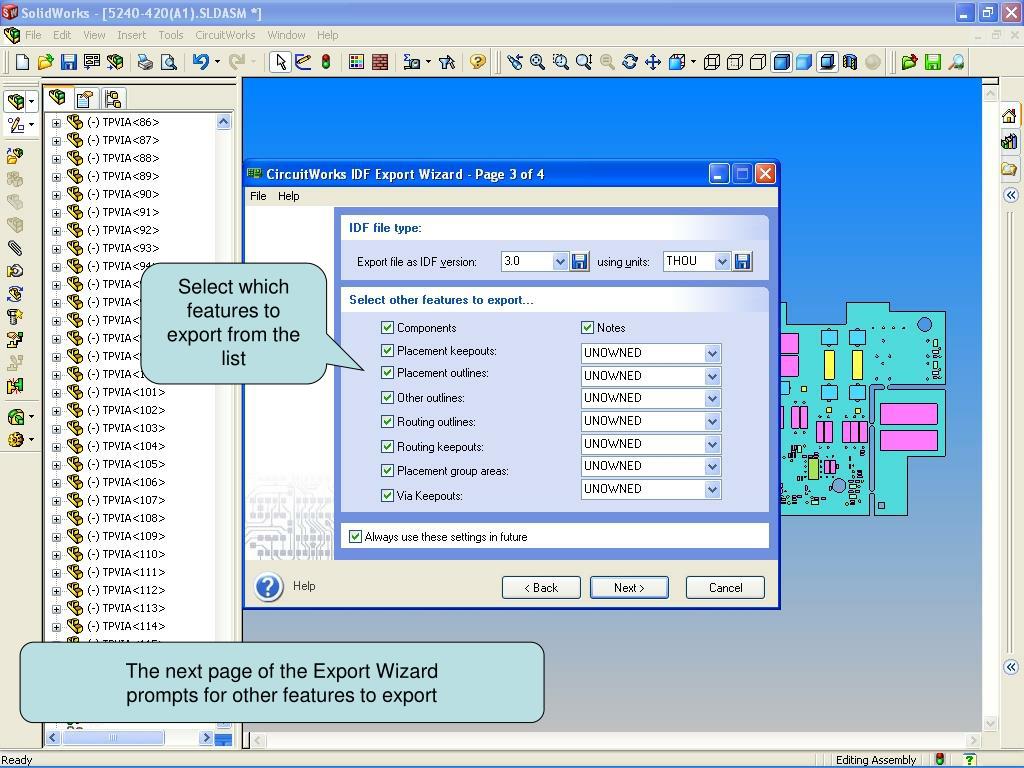Screen dimensions: 1024x768
Task: Click the Section View icon
Action: point(850,62)
